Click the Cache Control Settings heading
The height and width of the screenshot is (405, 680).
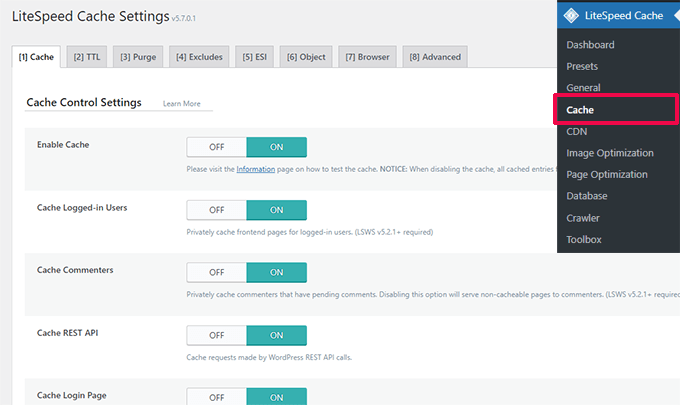click(84, 102)
